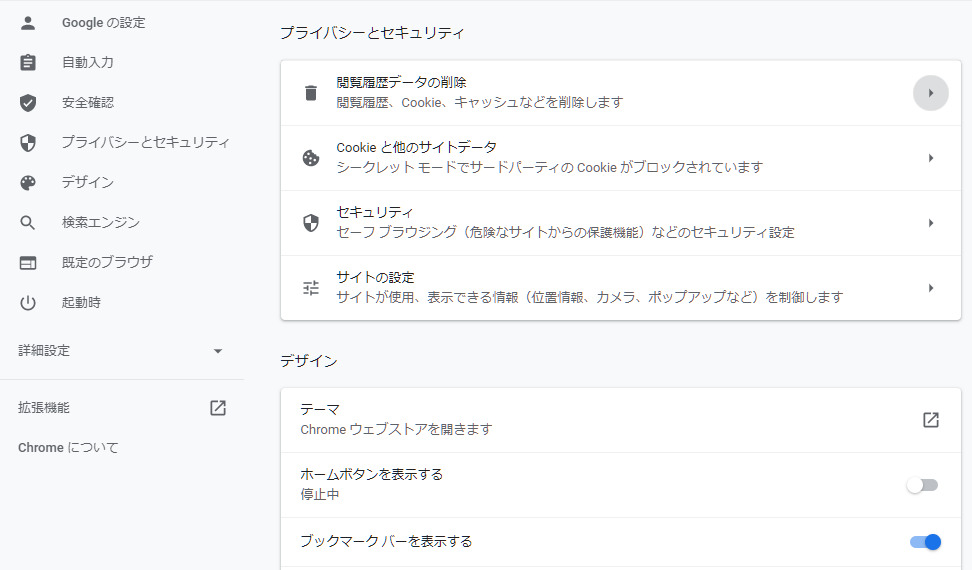
Task: Click the palette icon for デザイン
Action: pos(28,182)
